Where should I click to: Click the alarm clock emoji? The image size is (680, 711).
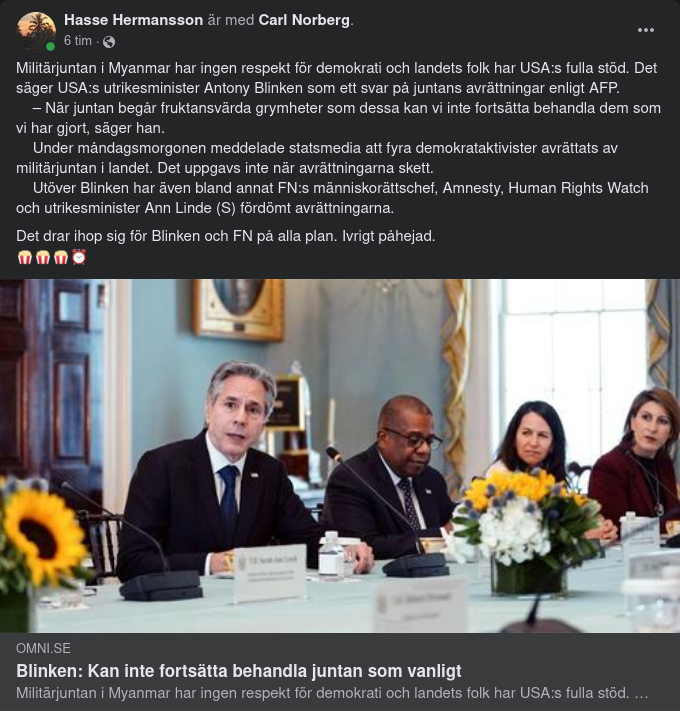tap(79, 257)
